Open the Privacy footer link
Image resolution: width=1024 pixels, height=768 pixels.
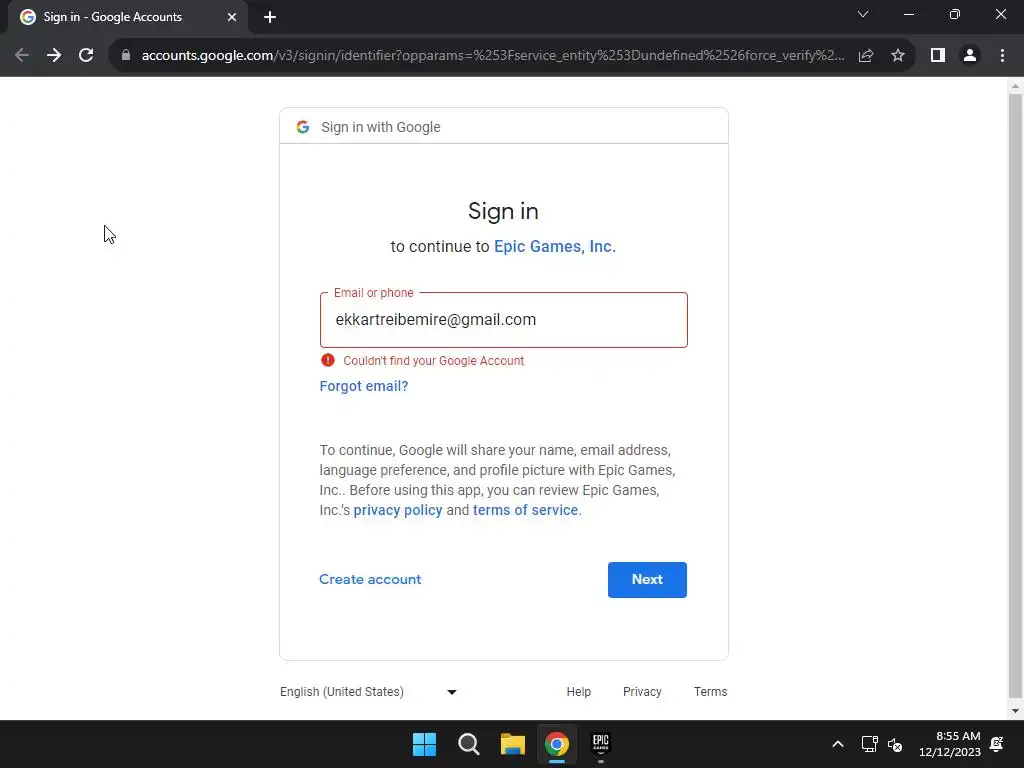click(642, 692)
